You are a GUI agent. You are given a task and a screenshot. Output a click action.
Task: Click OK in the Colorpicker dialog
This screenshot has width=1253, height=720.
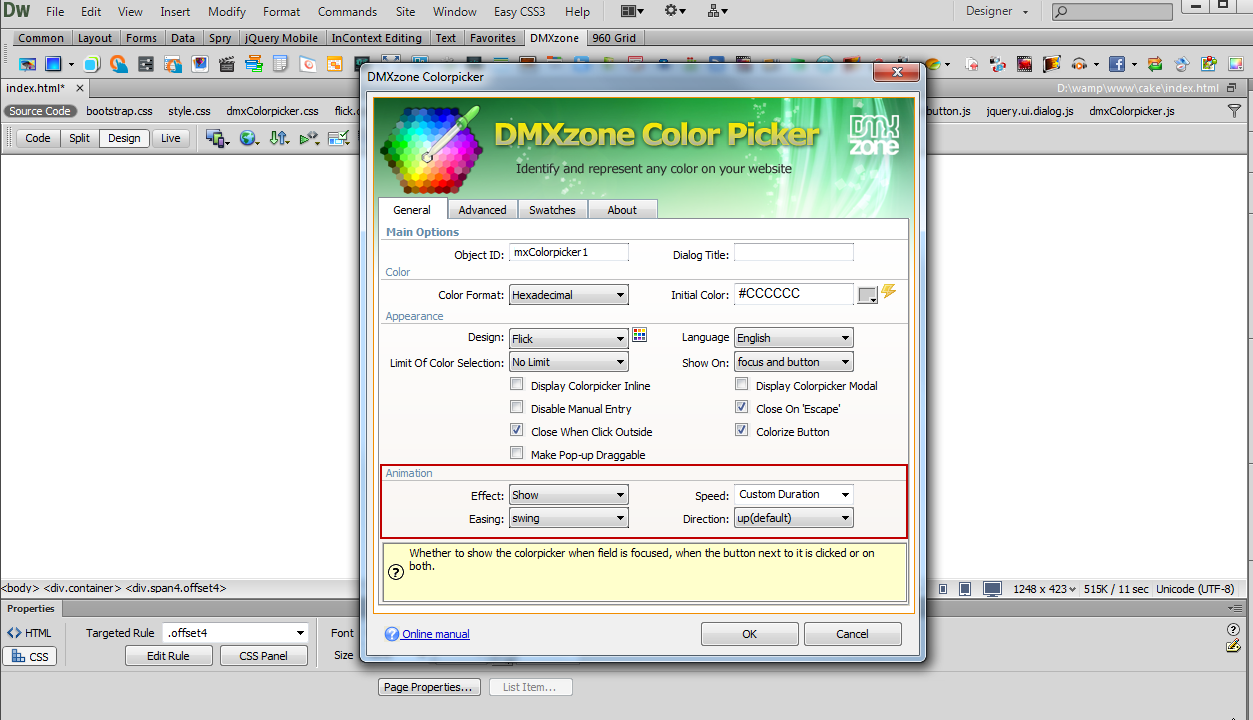click(x=750, y=634)
